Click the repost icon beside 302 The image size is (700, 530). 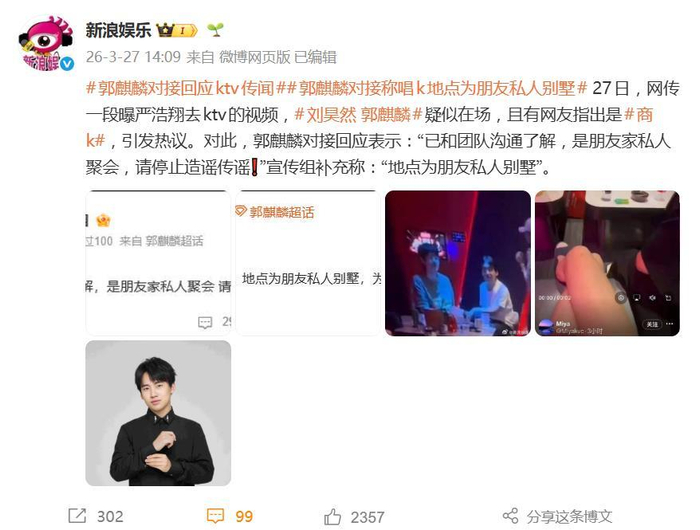77,516
